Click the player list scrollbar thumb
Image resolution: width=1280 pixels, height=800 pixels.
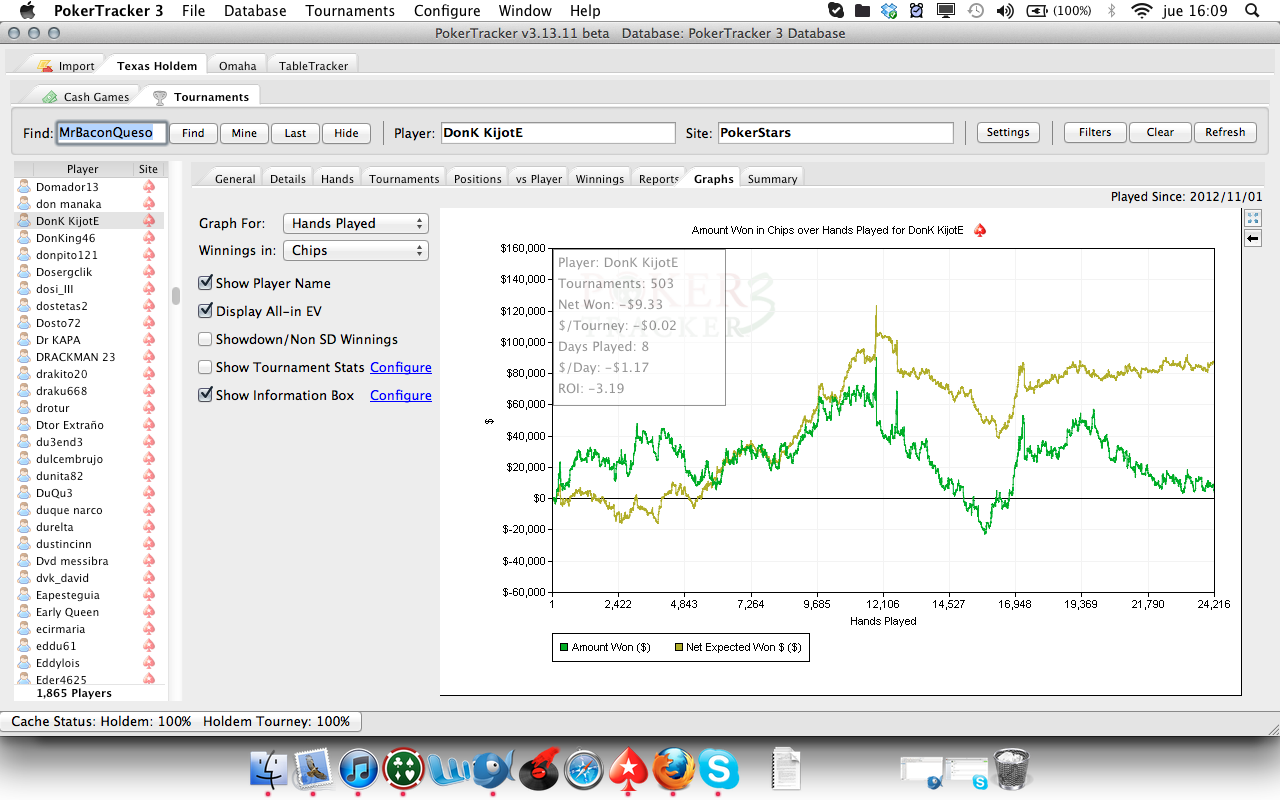pyautogui.click(x=176, y=295)
